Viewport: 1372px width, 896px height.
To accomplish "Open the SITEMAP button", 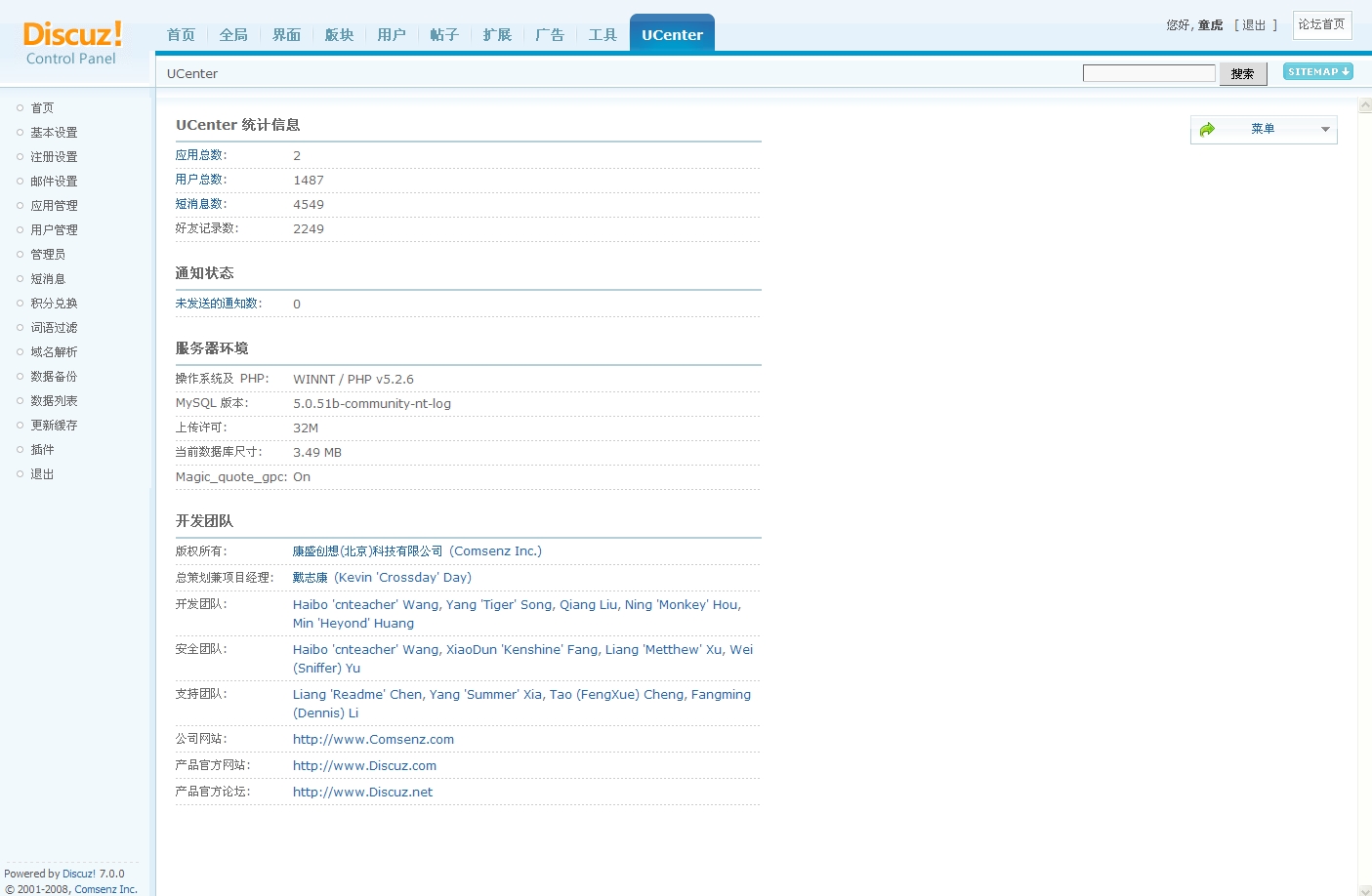I will (x=1318, y=71).
